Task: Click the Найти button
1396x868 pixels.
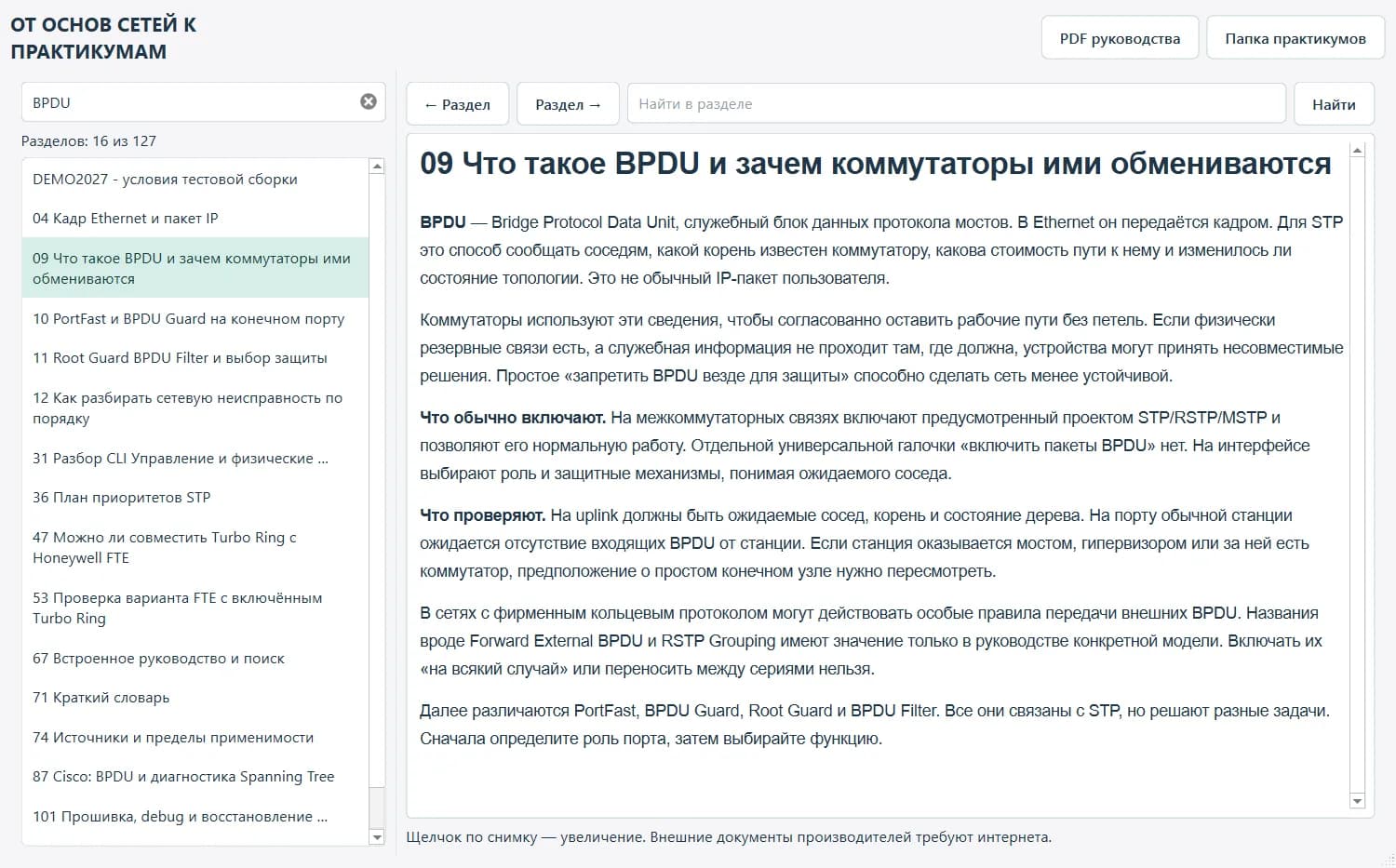Action: (x=1334, y=104)
